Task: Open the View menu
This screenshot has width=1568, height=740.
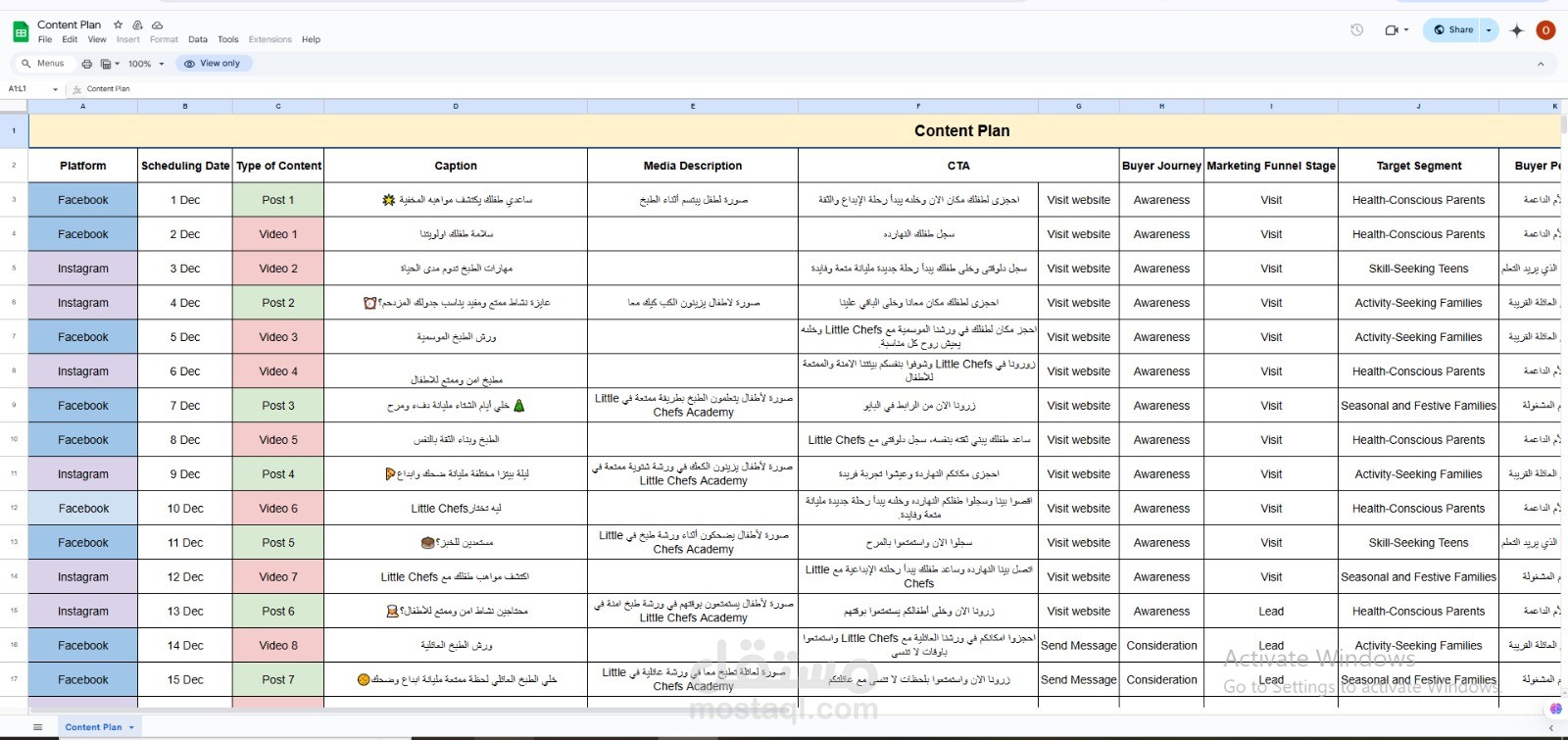Action: pyautogui.click(x=97, y=40)
